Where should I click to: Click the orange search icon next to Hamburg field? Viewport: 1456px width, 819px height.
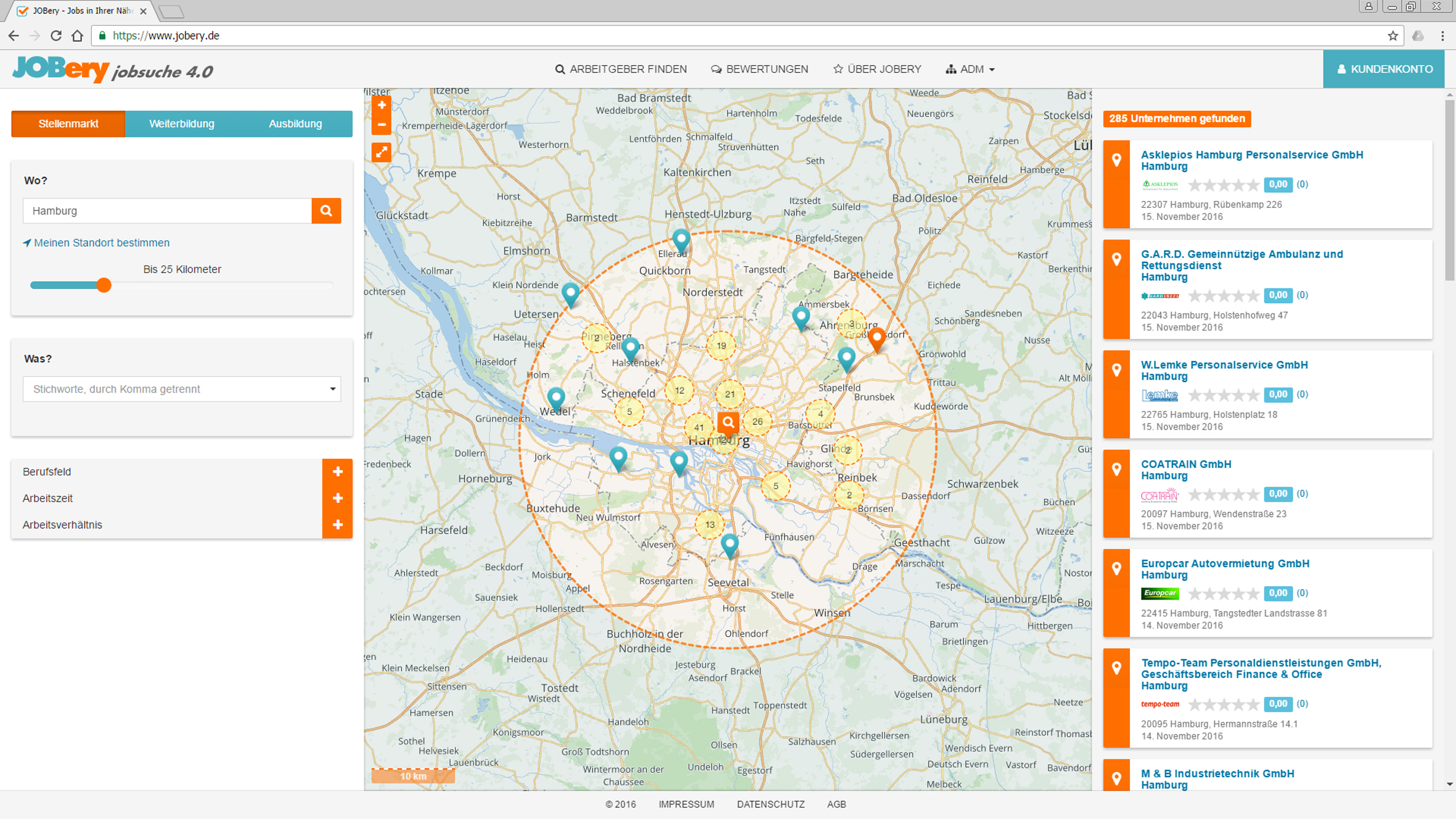pos(326,211)
